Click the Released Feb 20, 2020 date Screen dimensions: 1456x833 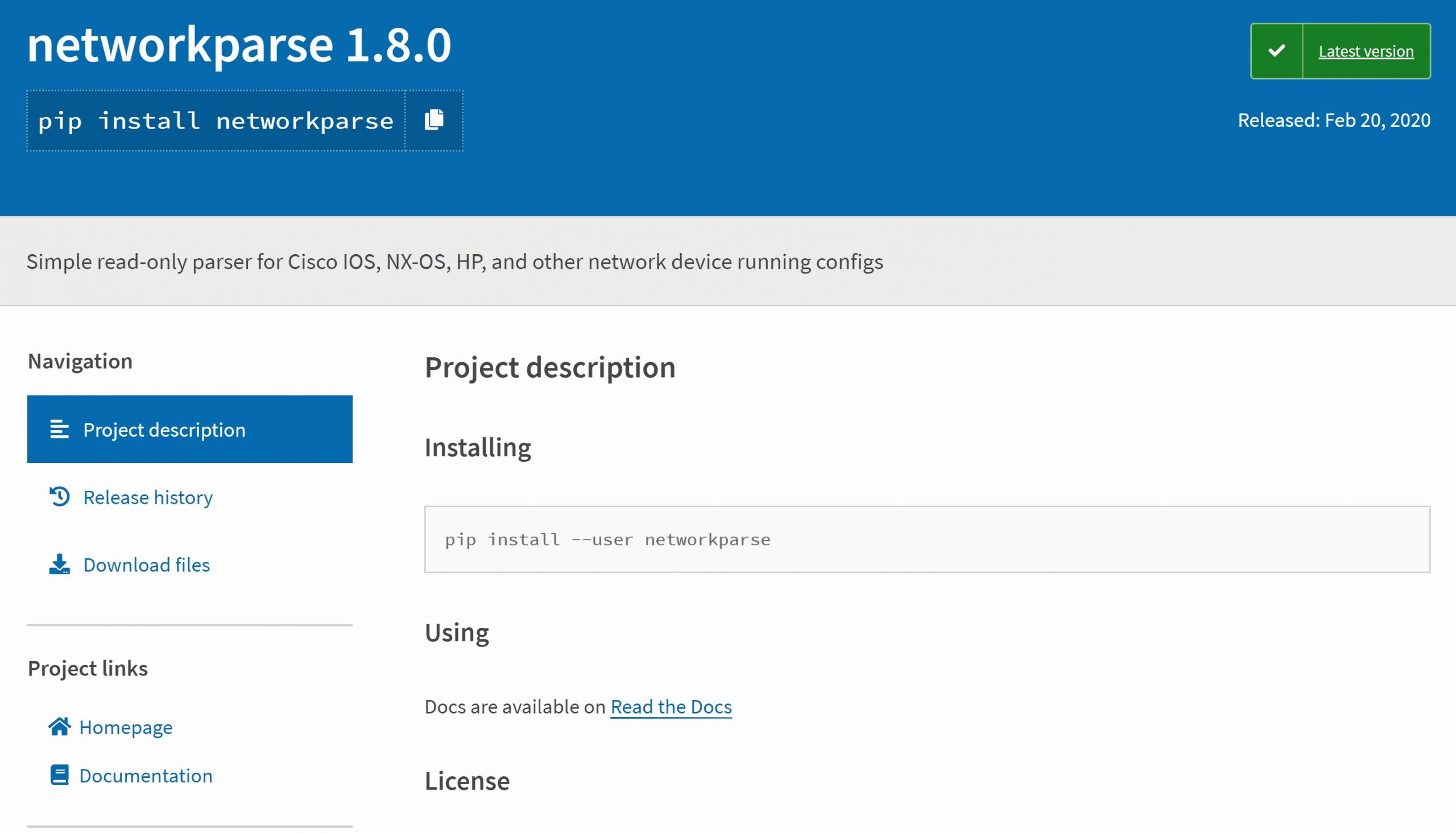tap(1334, 120)
